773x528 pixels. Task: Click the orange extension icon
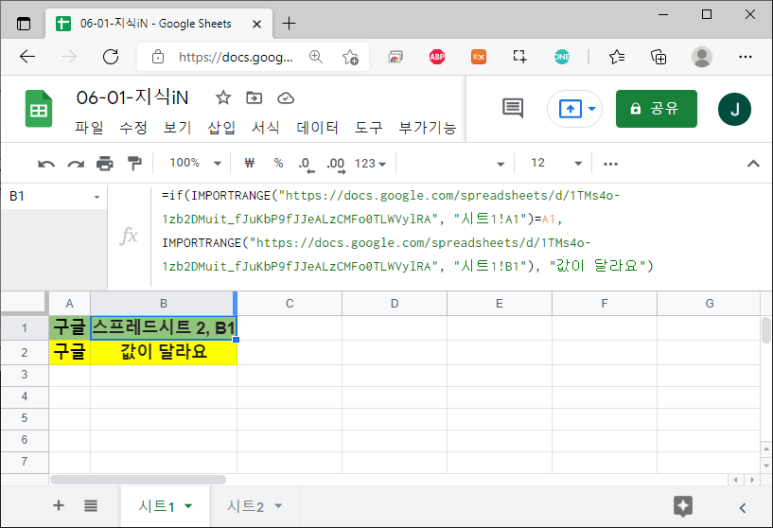coord(478,57)
